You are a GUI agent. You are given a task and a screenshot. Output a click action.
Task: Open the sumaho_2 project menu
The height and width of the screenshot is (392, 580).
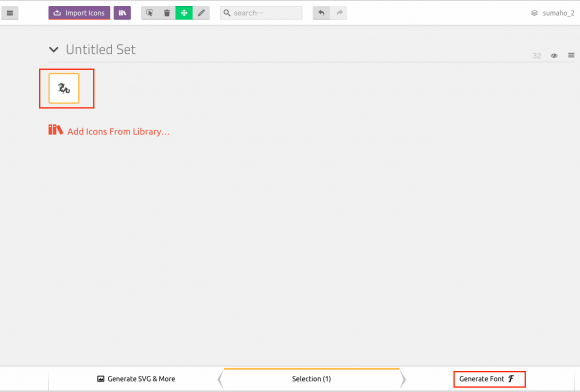(x=553, y=13)
